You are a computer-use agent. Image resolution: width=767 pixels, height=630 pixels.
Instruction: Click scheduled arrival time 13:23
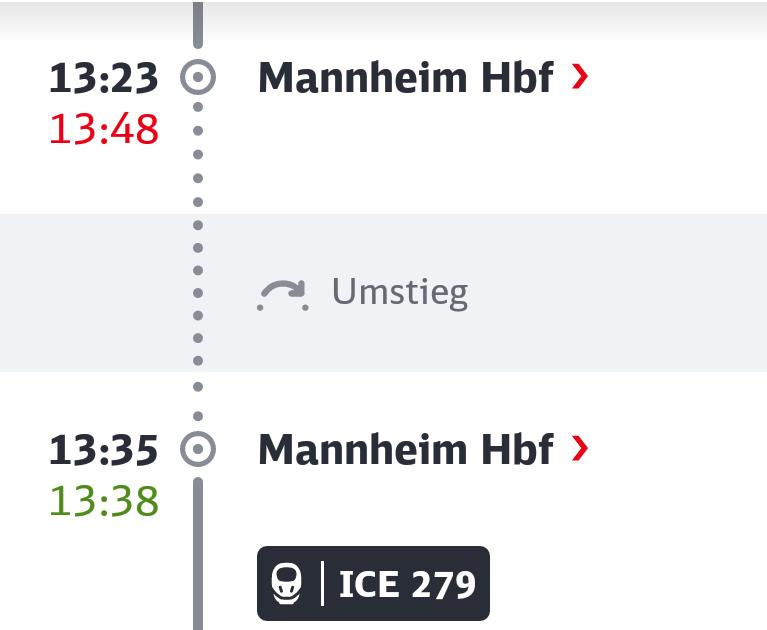(x=104, y=78)
